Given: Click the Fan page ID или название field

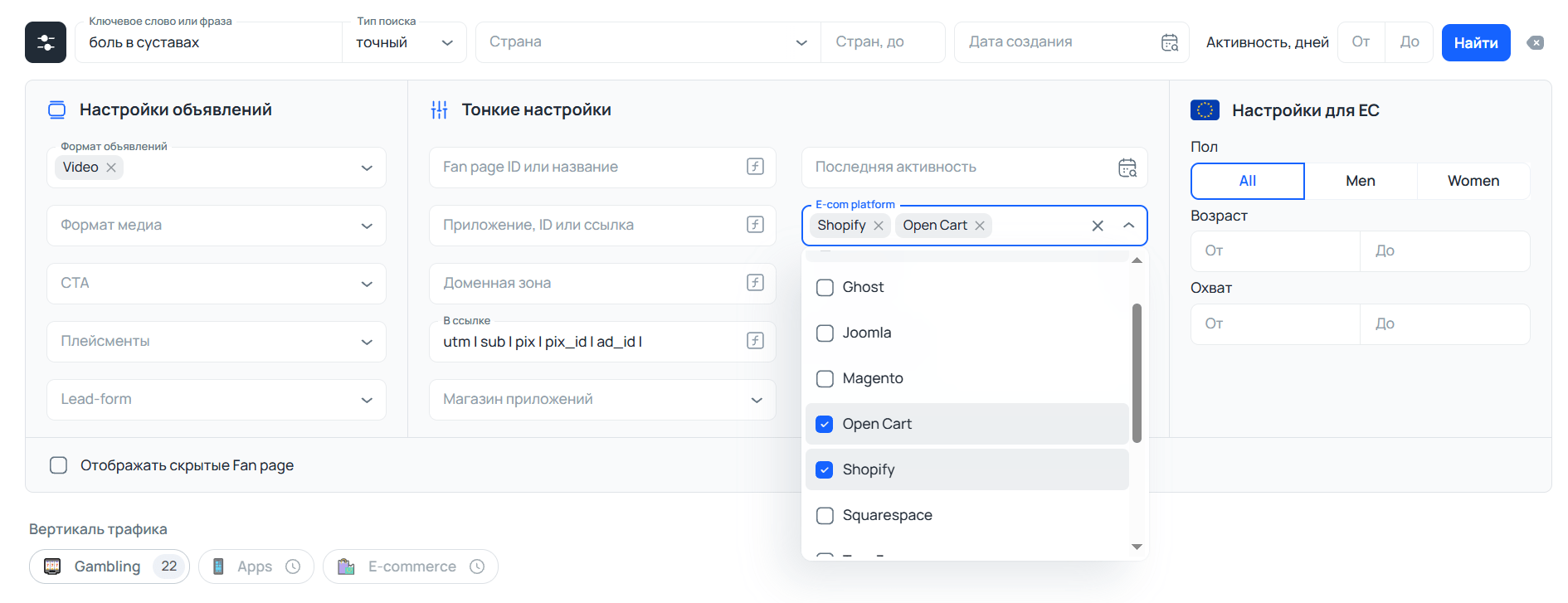Looking at the screenshot, I should tap(602, 168).
